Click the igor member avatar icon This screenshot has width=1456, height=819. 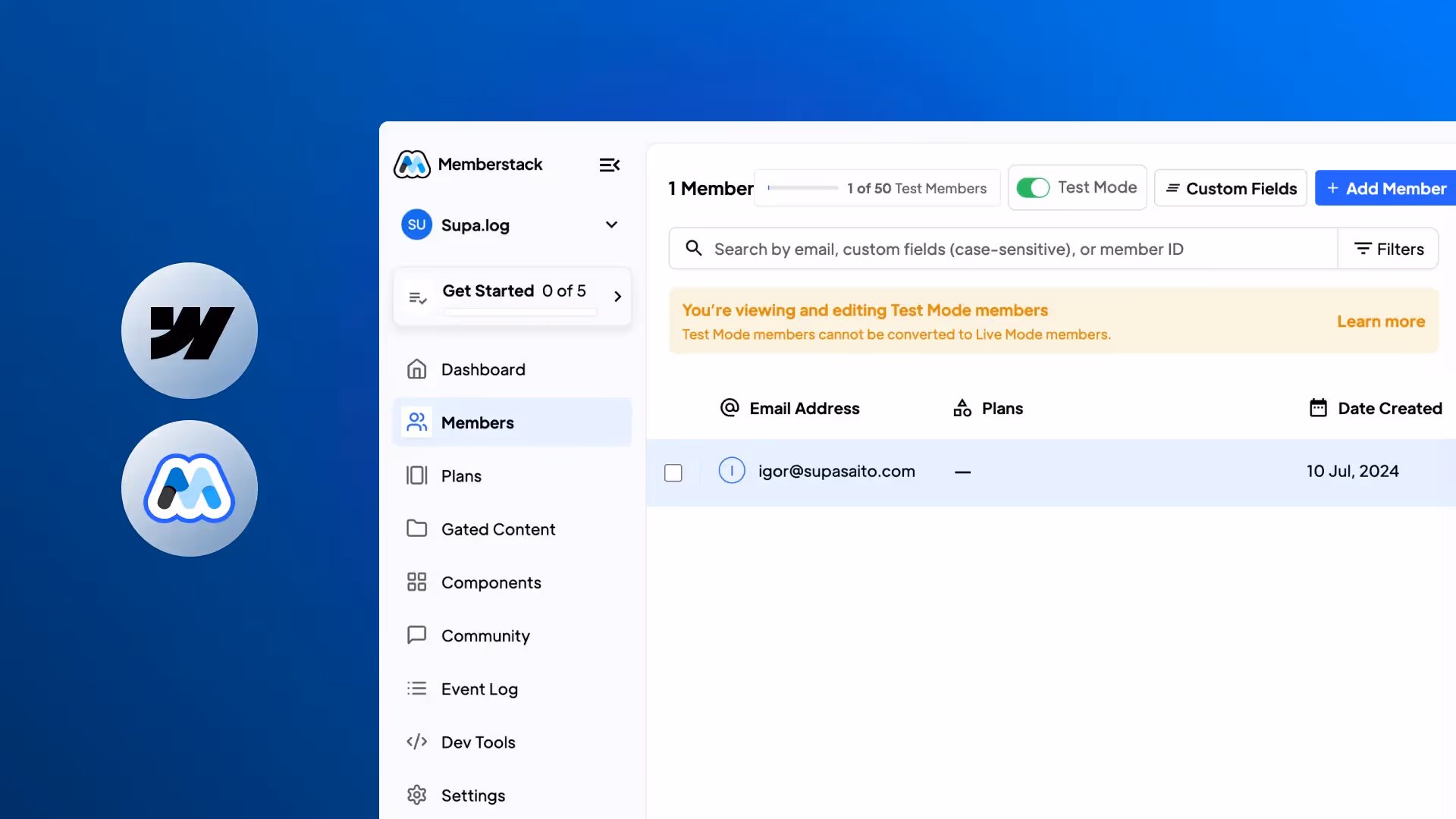731,471
